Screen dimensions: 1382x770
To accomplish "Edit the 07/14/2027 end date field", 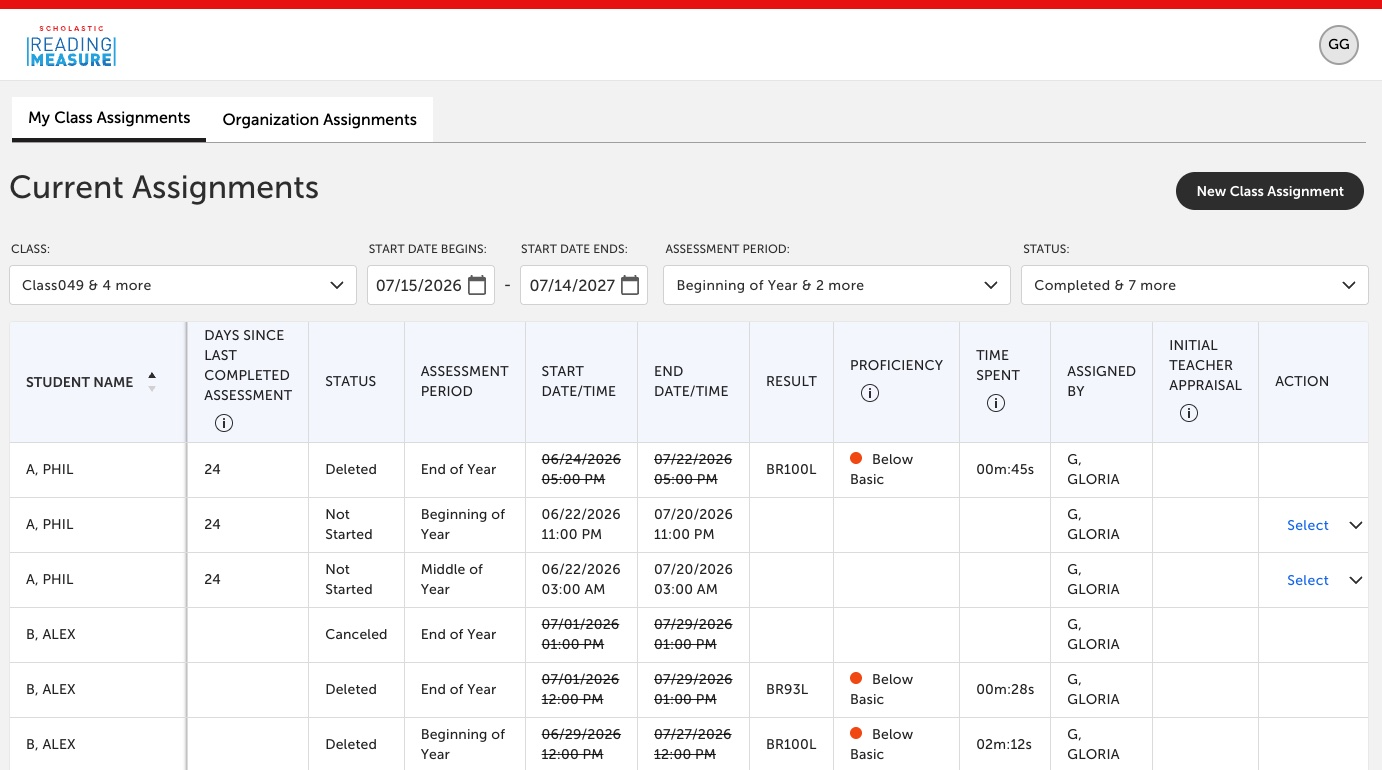I will [572, 285].
